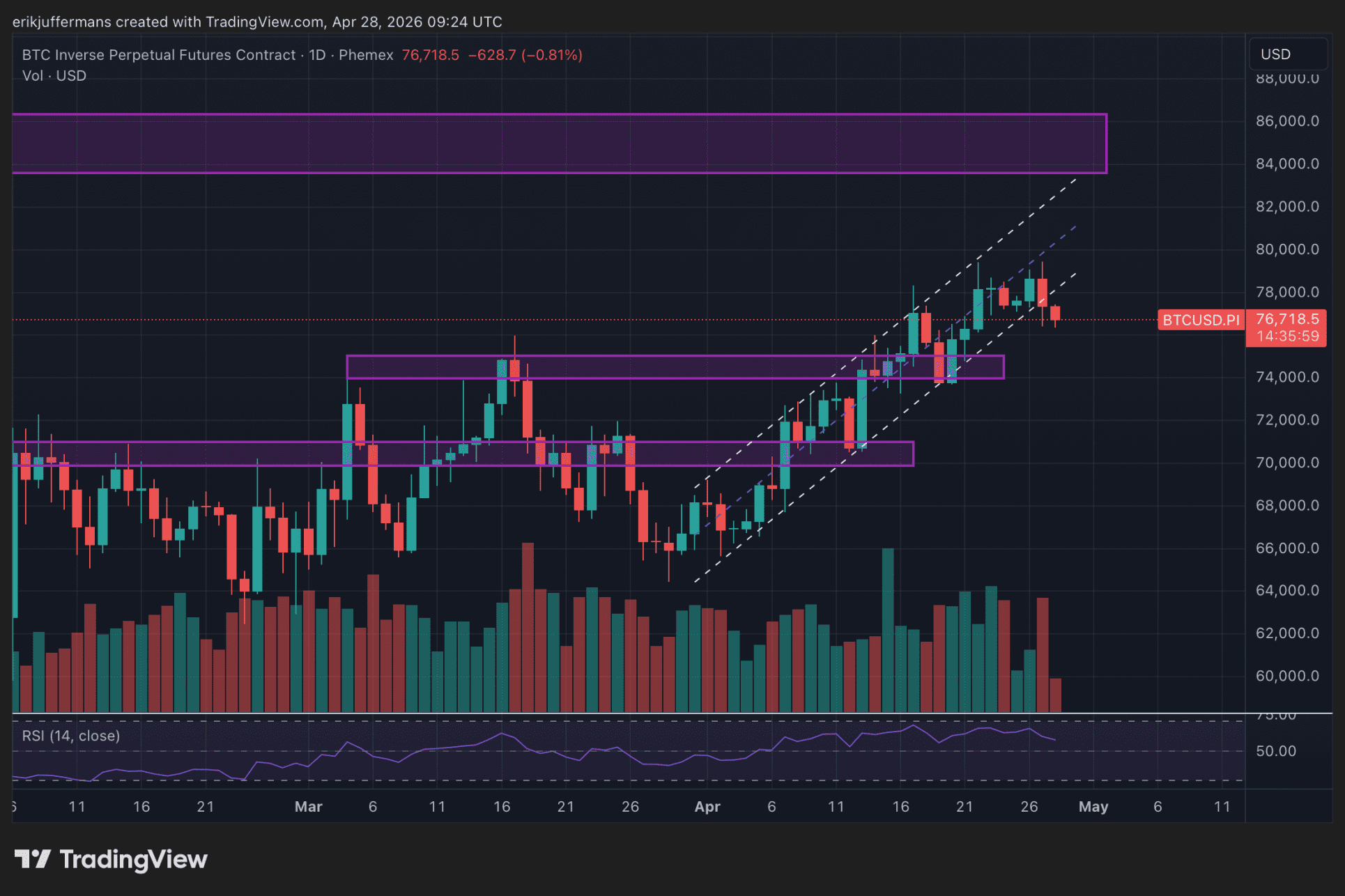The image size is (1345, 896).
Task: Click the TradingView logo icon
Action: pos(32,858)
